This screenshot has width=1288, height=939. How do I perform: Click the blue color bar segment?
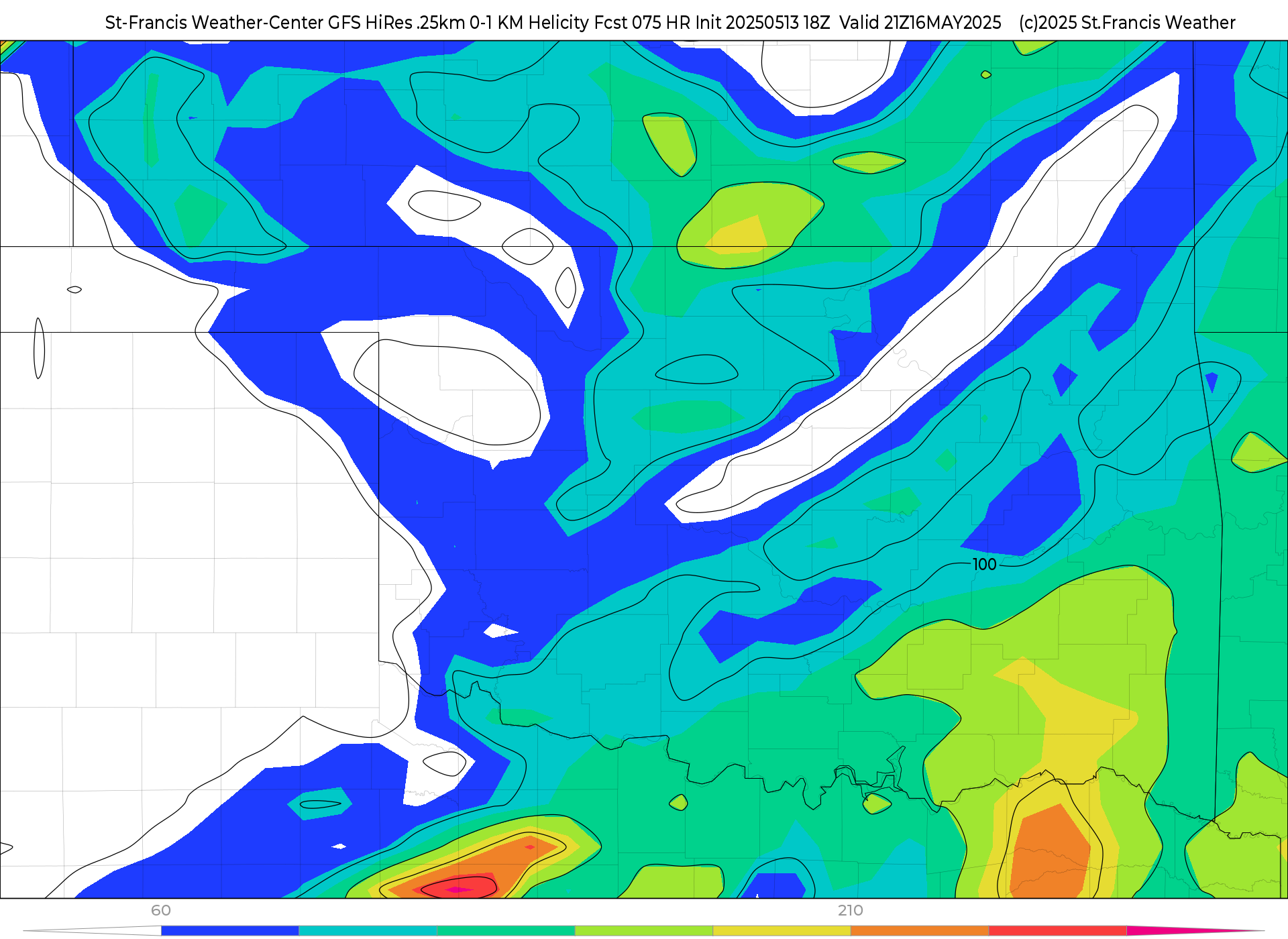pos(230,931)
